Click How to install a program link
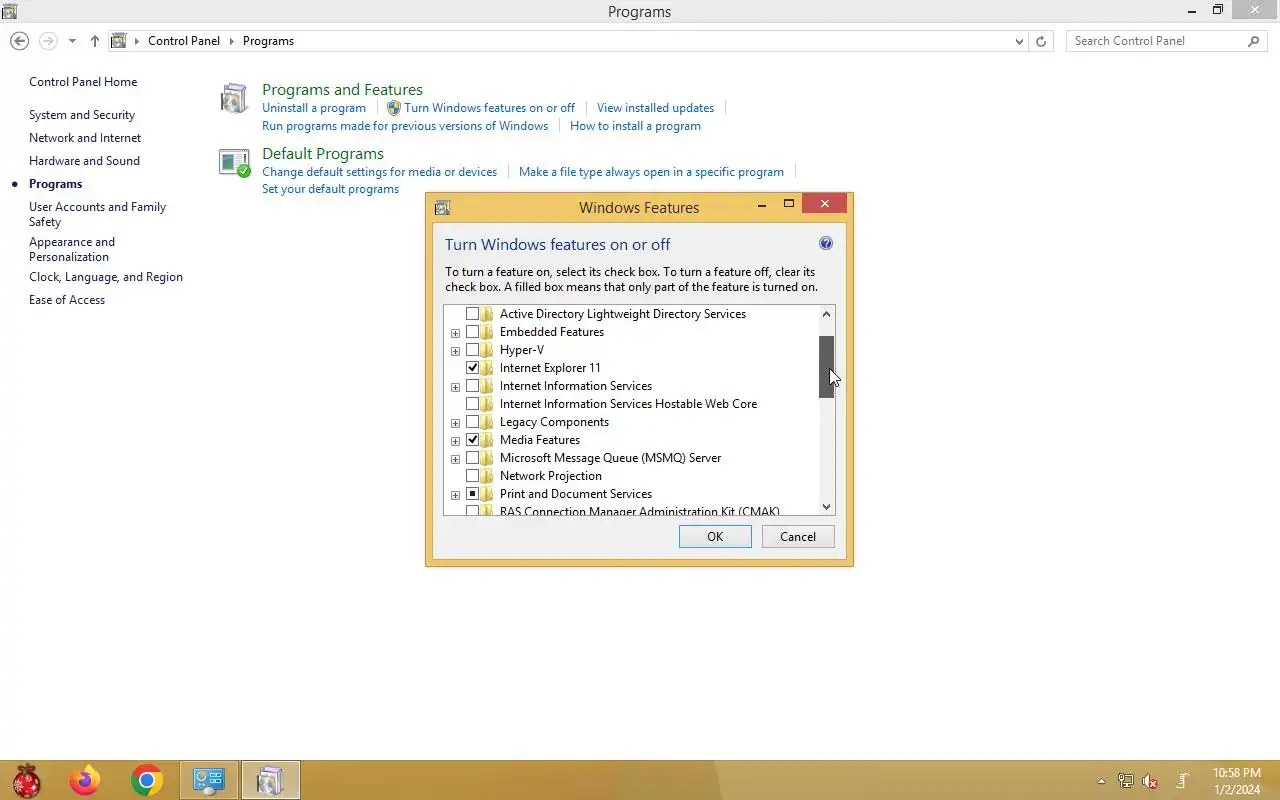Screen dimensions: 1280x800 tap(635, 126)
